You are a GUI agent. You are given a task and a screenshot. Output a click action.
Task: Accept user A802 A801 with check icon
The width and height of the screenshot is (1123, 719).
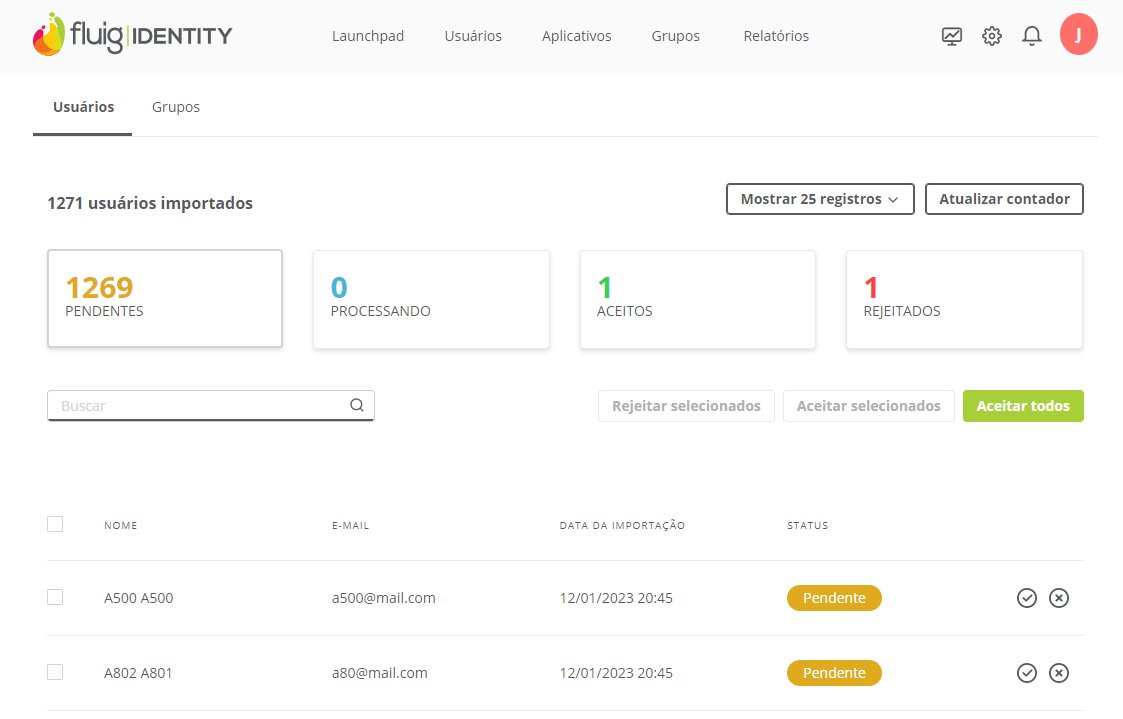pos(1026,673)
